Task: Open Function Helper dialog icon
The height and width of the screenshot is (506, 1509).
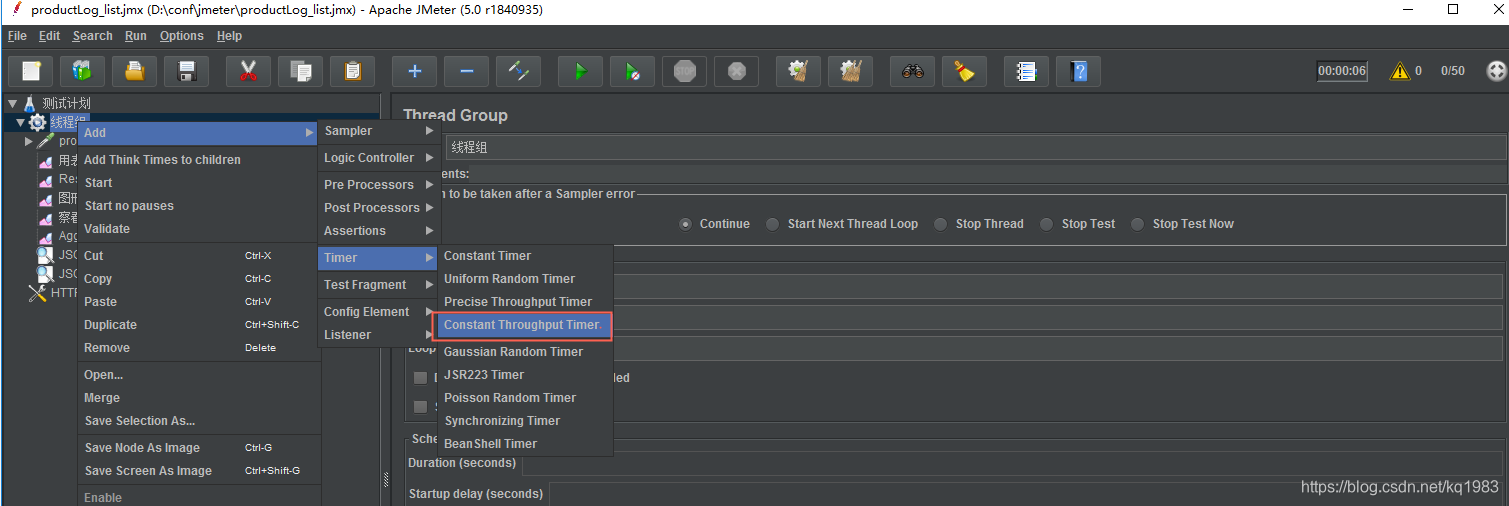Action: click(1027, 71)
